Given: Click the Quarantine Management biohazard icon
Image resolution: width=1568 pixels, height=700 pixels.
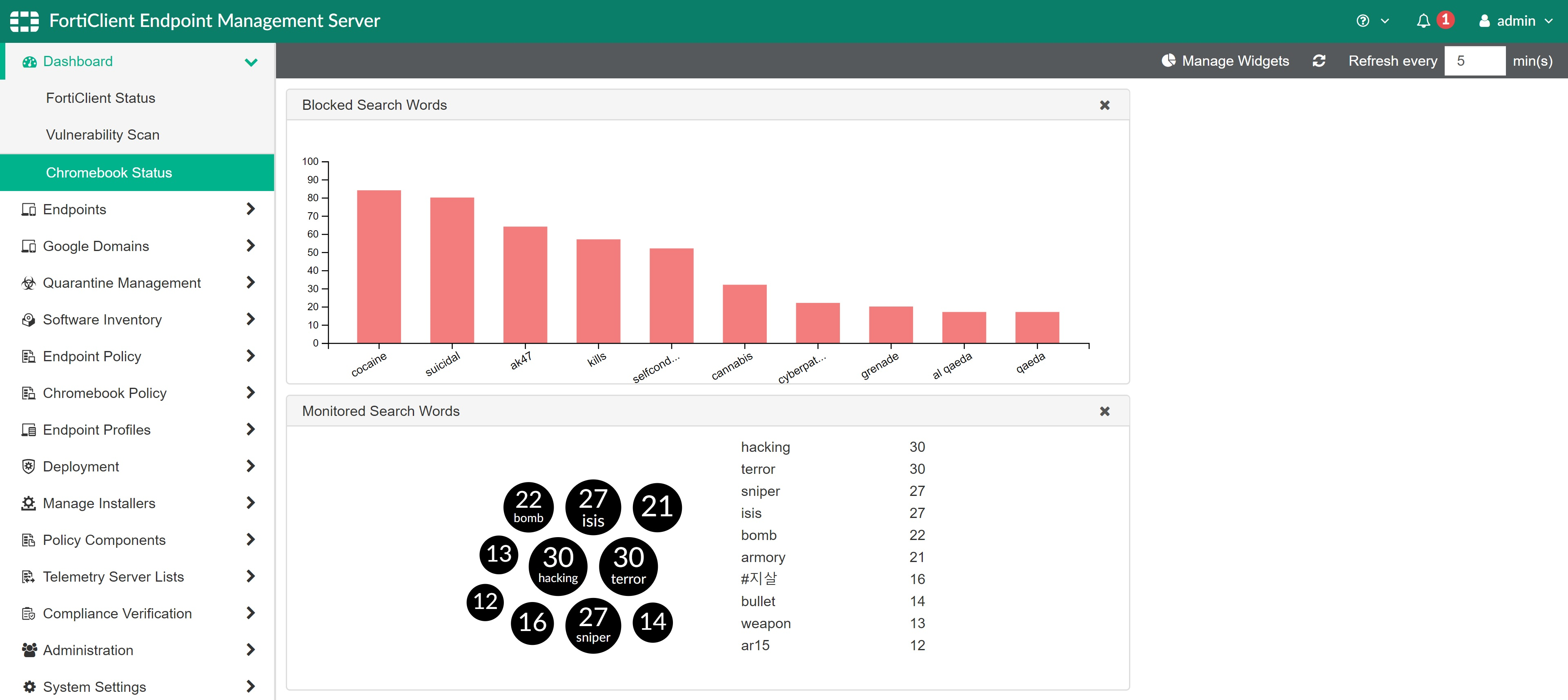Looking at the screenshot, I should pos(29,283).
